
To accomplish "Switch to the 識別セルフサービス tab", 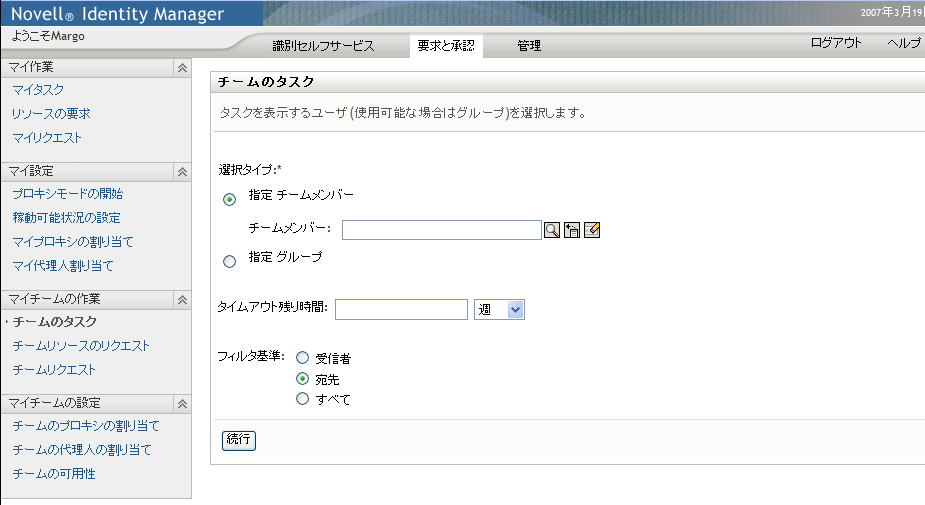I will [x=323, y=46].
